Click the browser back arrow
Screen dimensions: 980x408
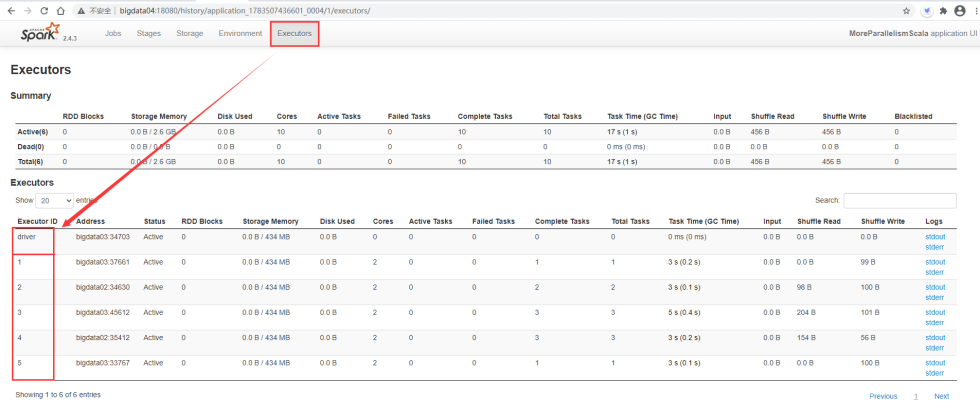click(x=11, y=10)
